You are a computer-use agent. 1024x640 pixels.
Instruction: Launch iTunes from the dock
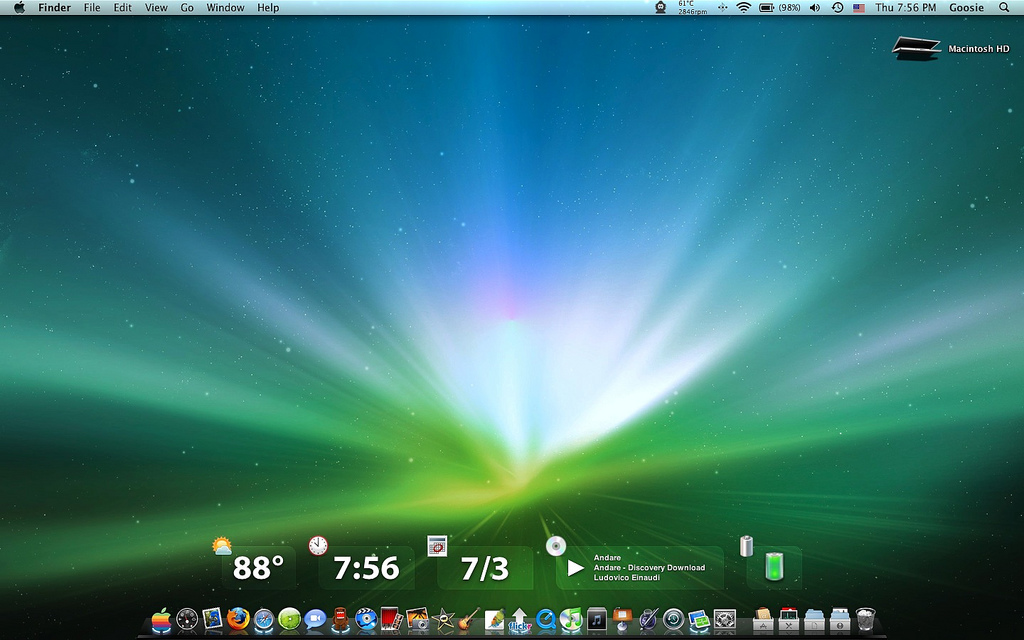click(571, 619)
